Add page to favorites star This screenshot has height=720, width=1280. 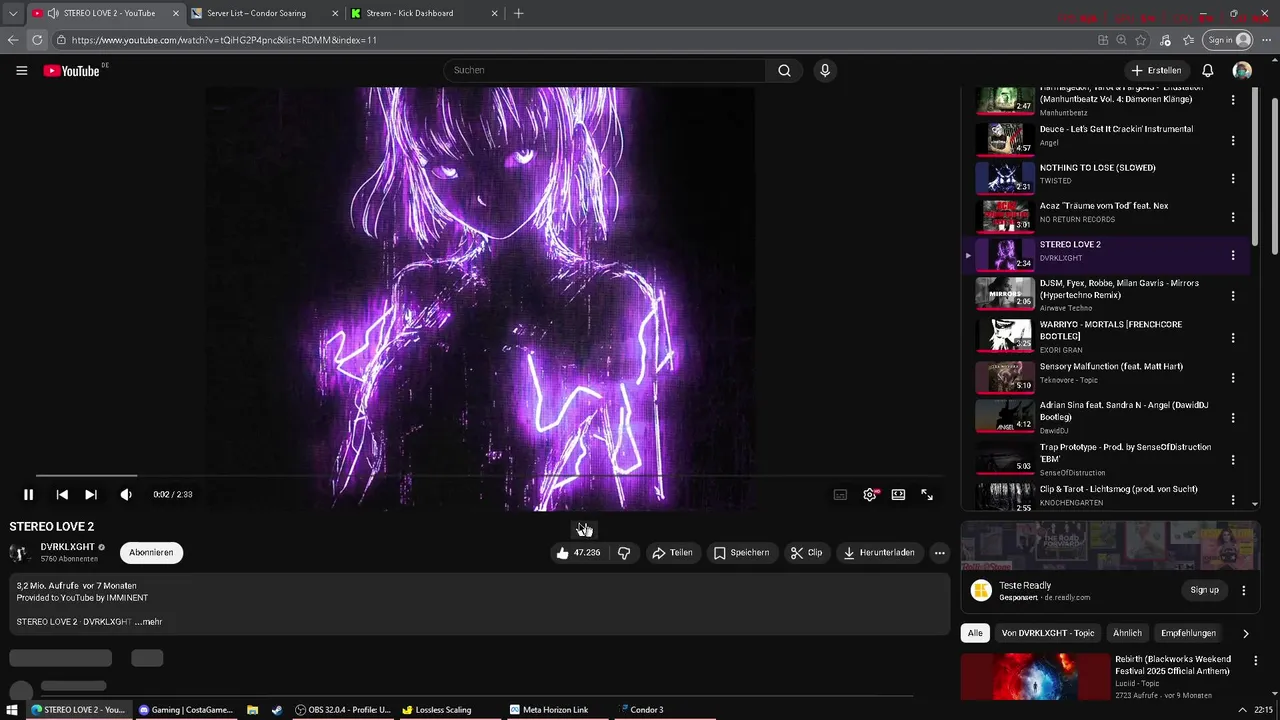pos(1141,40)
